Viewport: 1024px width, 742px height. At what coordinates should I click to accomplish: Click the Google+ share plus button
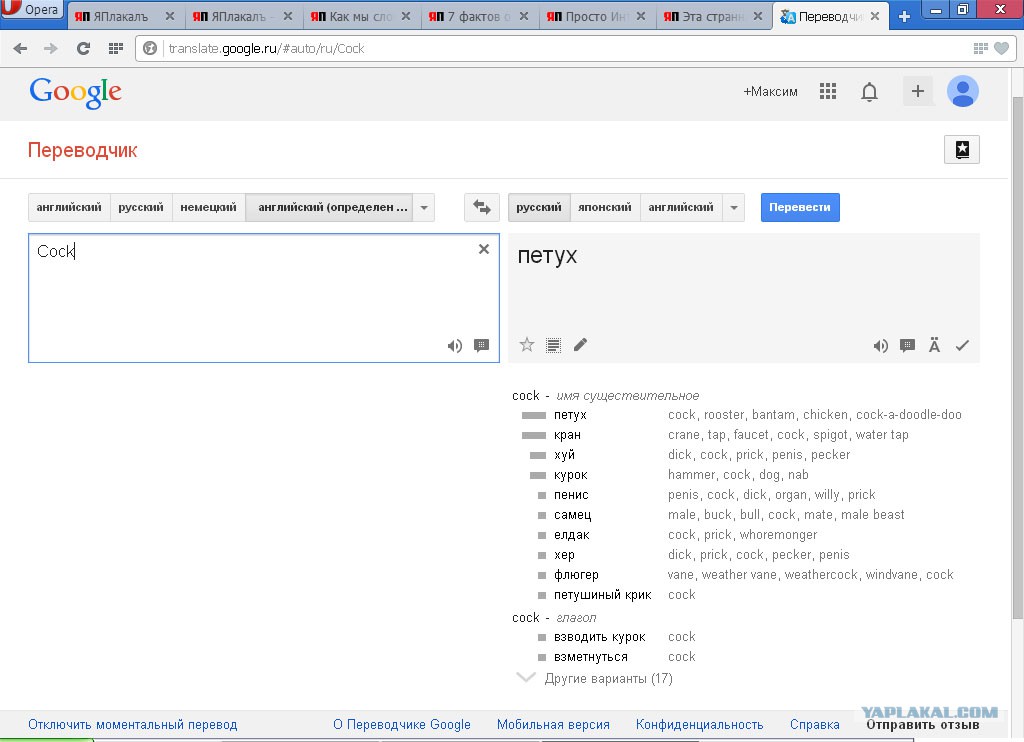pyautogui.click(x=918, y=91)
